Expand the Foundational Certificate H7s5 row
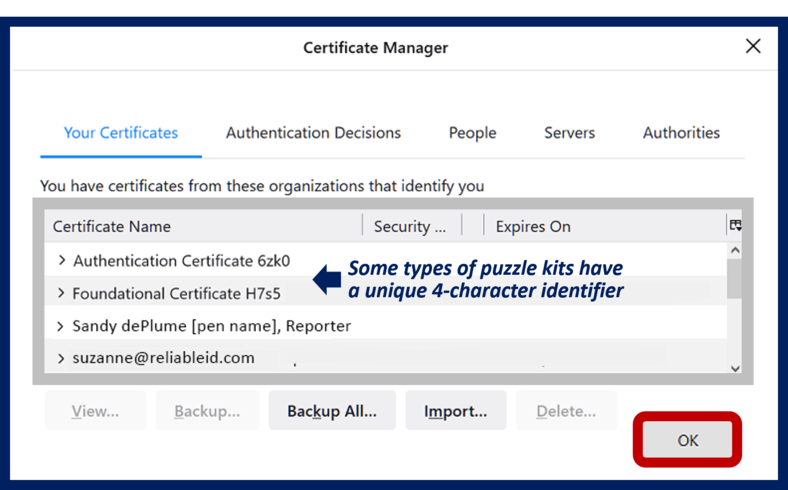 [x=62, y=294]
